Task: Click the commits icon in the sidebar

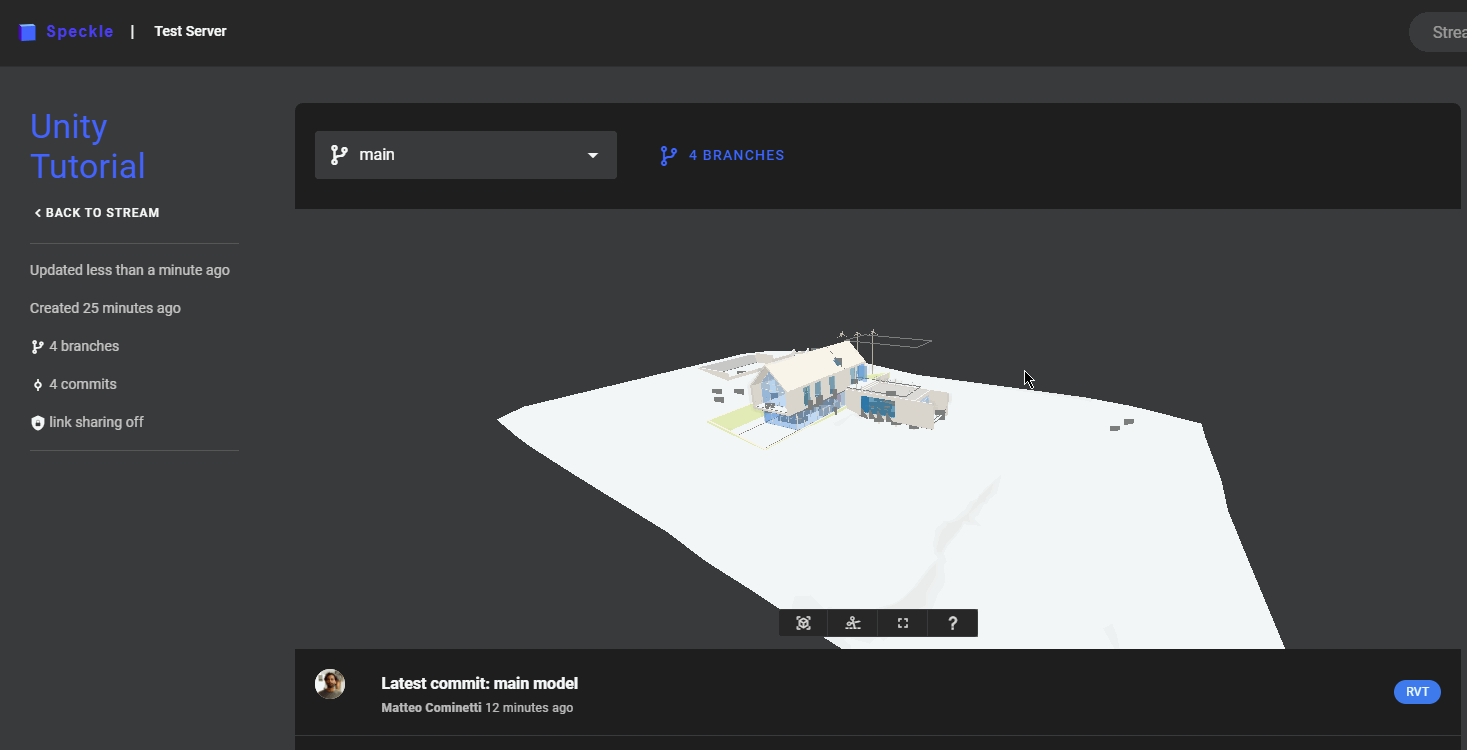Action: pos(38,385)
